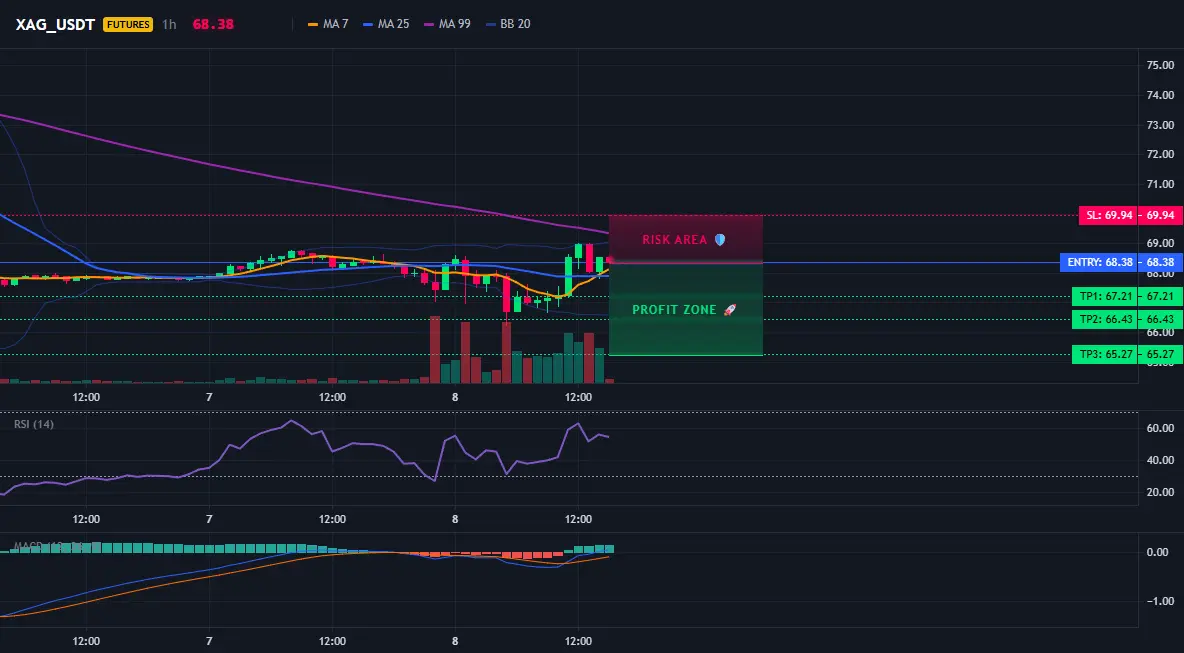Screen dimensions: 1184x653
Task: Click 74.00 on the price axis
Action: tap(1160, 95)
